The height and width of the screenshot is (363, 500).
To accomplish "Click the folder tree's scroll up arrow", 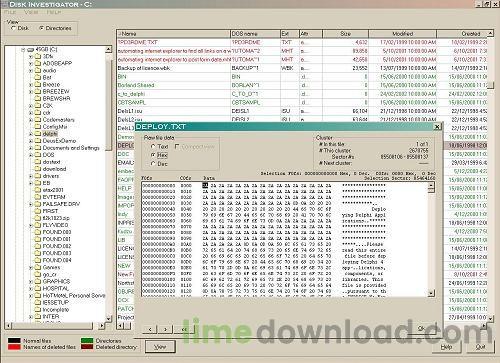I will [x=108, y=49].
